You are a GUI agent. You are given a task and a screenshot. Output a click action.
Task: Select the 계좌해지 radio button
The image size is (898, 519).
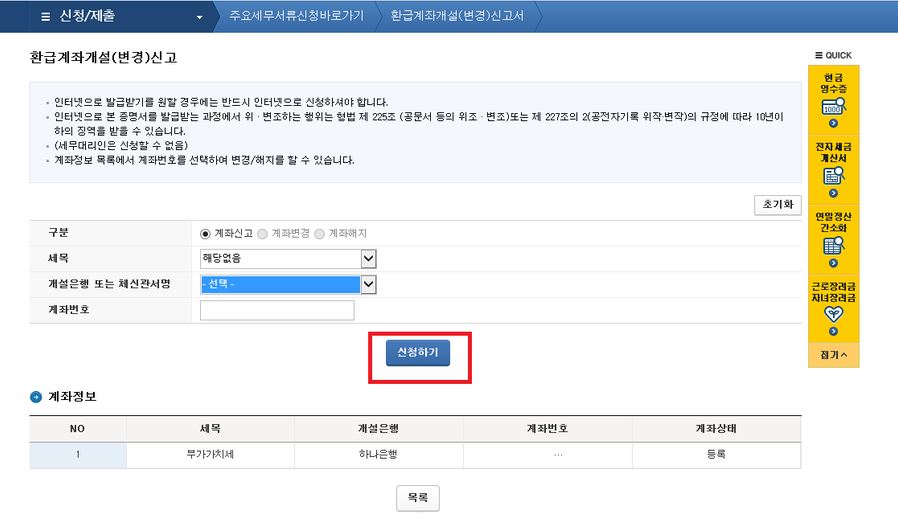(x=320, y=233)
